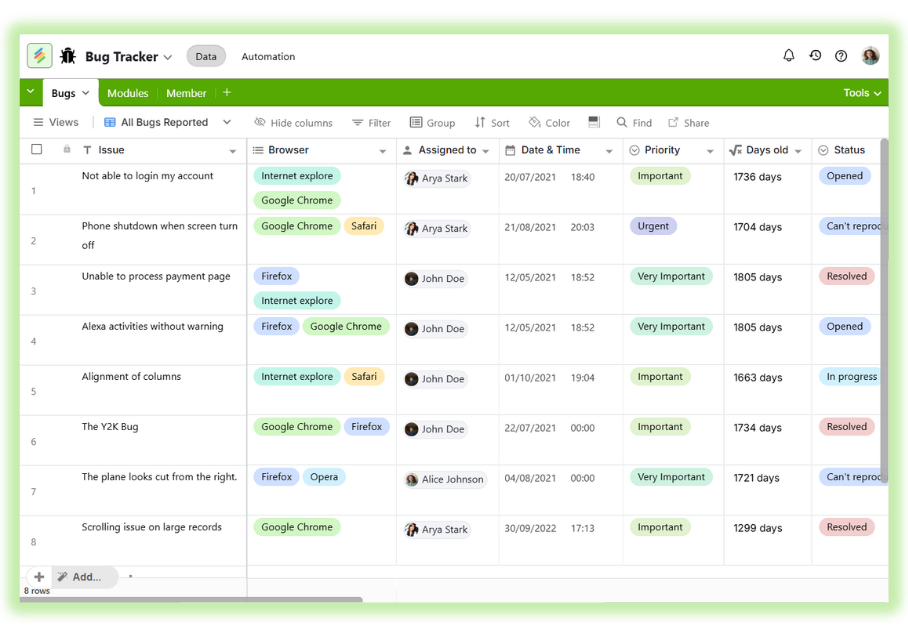Open the Color formatting tool
The width and height of the screenshot is (908, 637).
549,123
